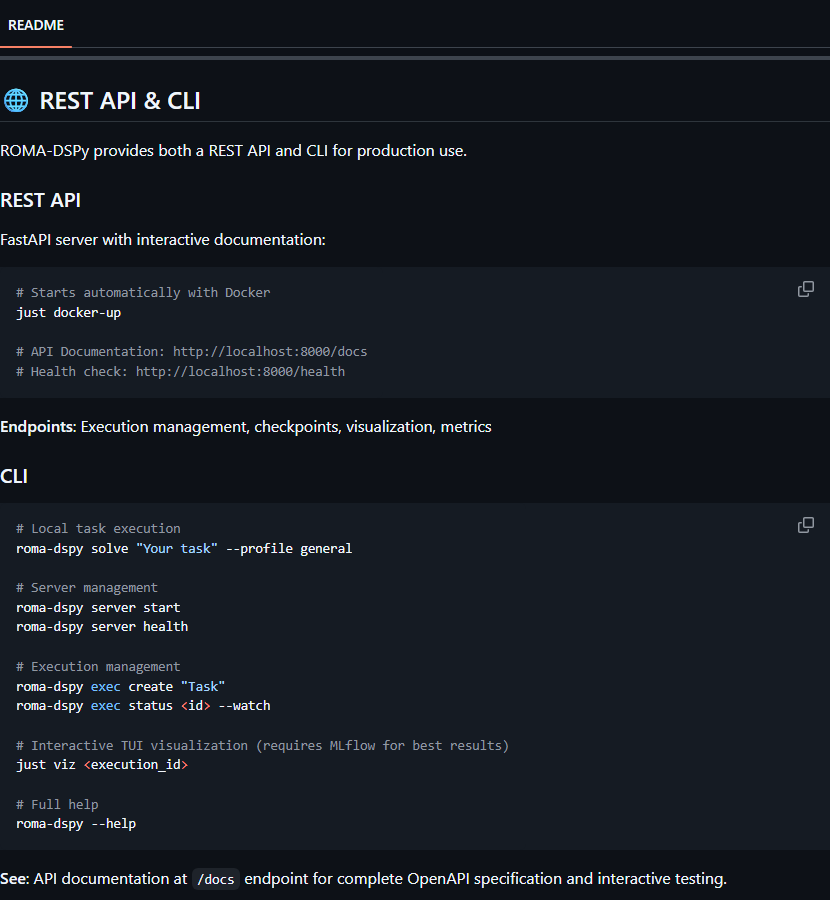The width and height of the screenshot is (830, 900).
Task: Click the localhost:8000/health URL
Action: click(x=240, y=372)
